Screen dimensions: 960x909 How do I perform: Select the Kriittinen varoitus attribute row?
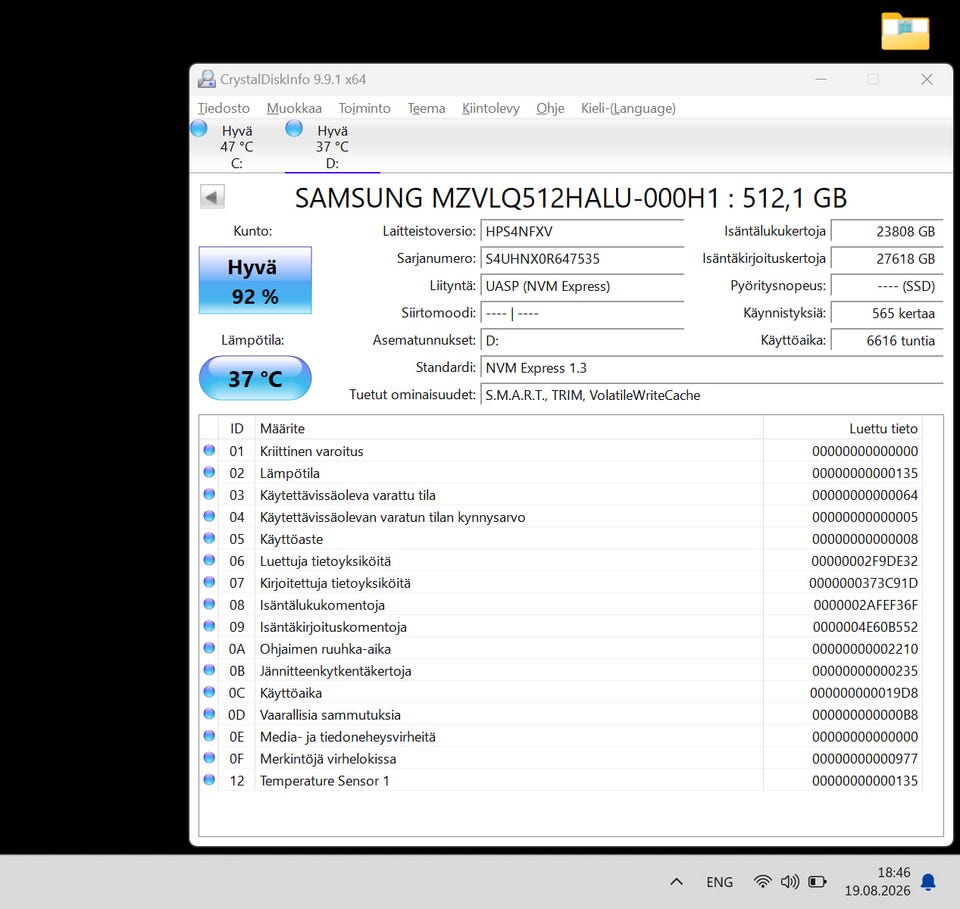point(561,451)
